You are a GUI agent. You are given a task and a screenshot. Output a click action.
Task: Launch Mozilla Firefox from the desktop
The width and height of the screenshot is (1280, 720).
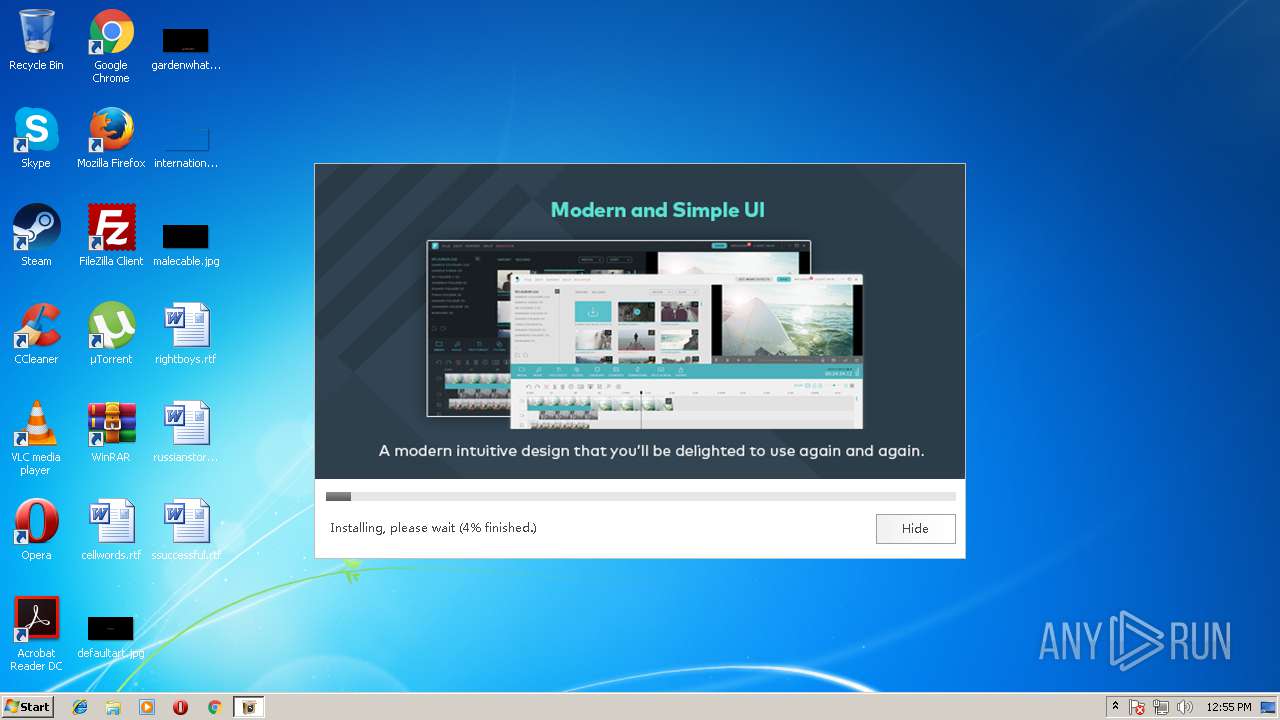(x=111, y=138)
